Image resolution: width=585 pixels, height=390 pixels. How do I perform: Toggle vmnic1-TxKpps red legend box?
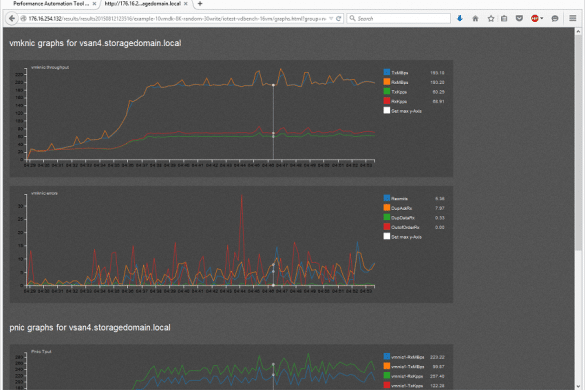(387, 385)
